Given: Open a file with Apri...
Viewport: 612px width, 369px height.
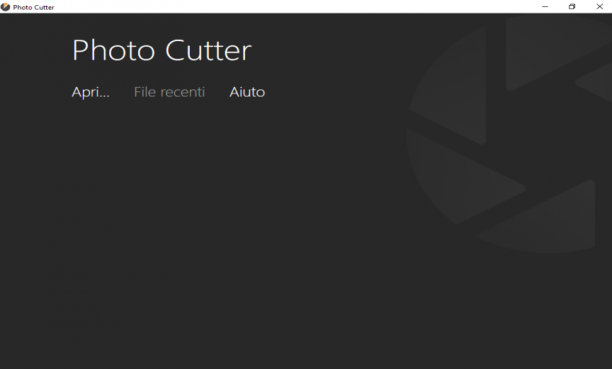Looking at the screenshot, I should pos(91,93).
